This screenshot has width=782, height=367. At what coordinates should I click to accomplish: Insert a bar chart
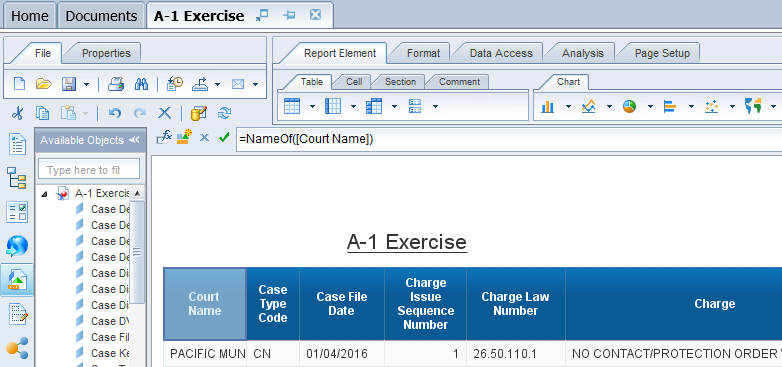tap(670, 106)
